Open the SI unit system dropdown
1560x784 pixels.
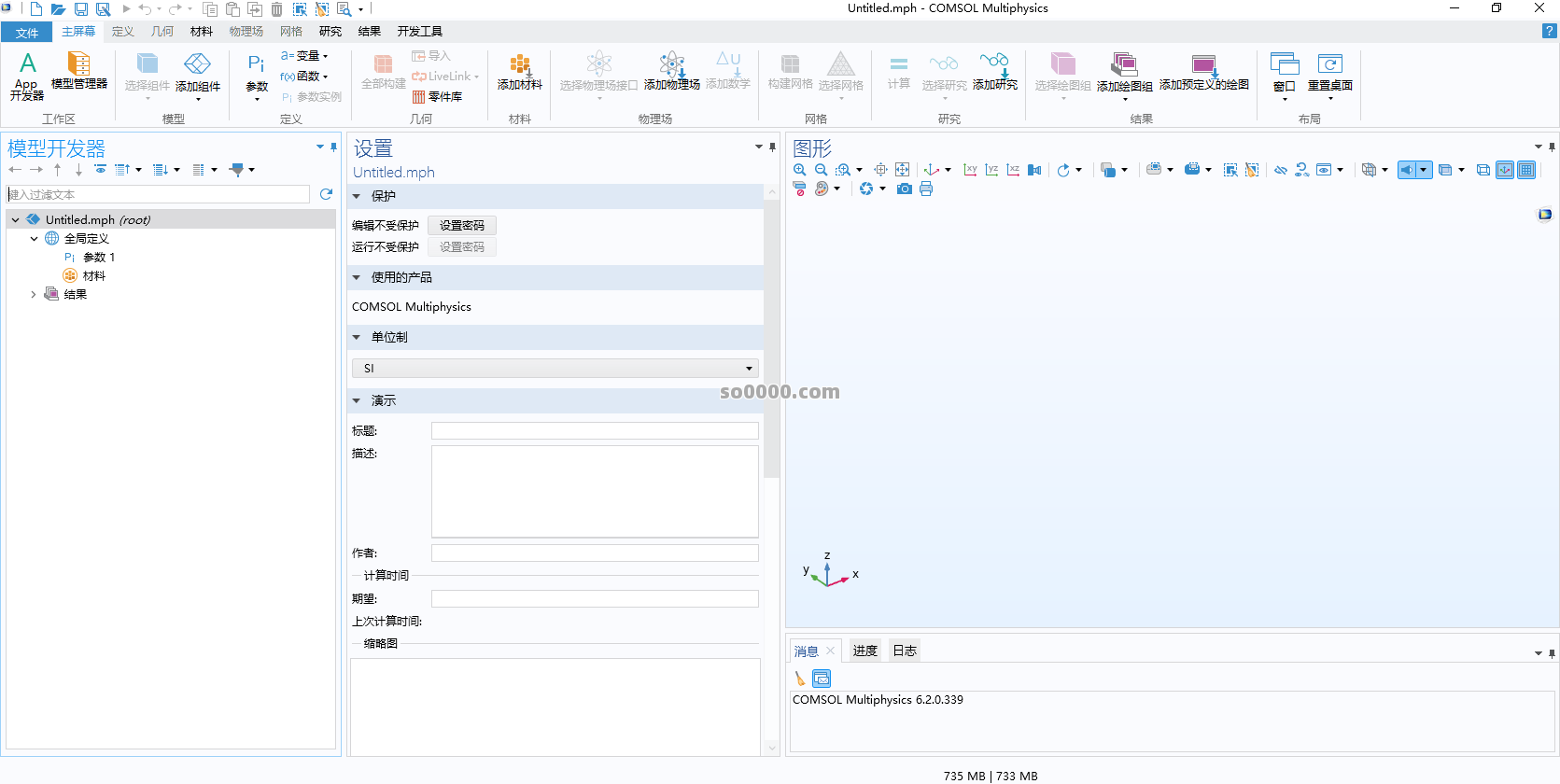555,369
